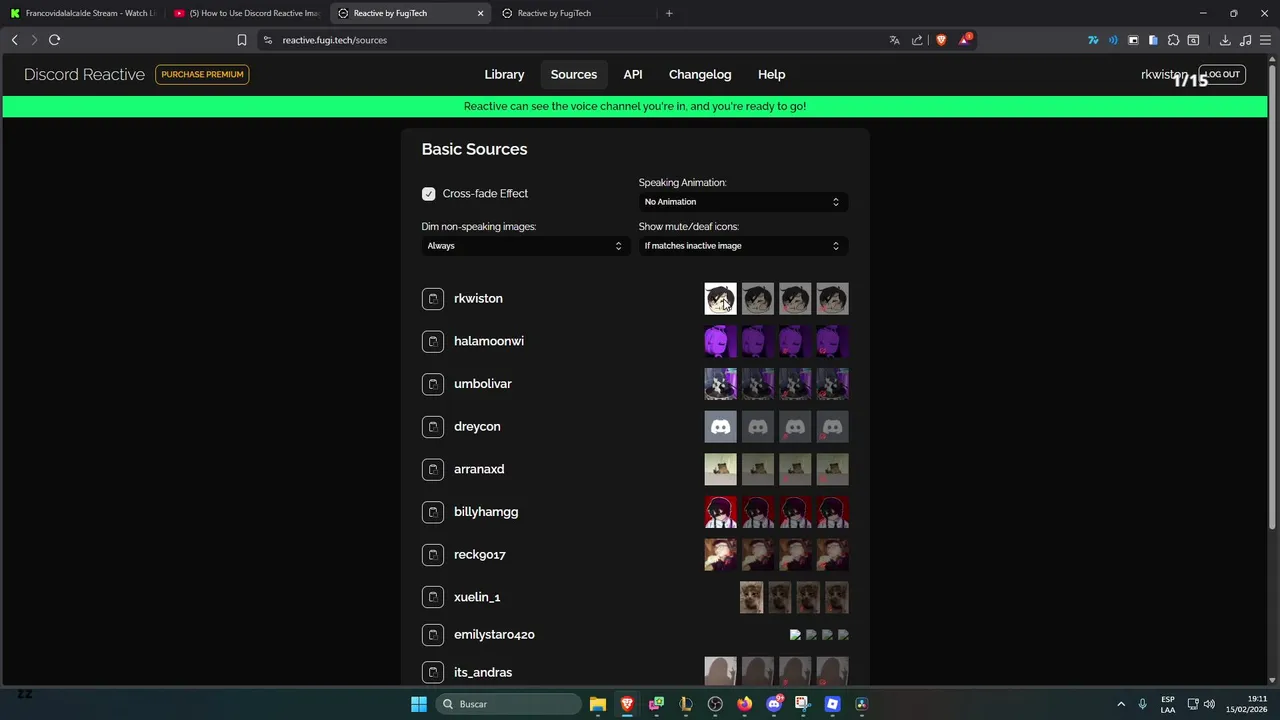Click the Log Out button
Image resolution: width=1280 pixels, height=720 pixels.
coord(1222,75)
